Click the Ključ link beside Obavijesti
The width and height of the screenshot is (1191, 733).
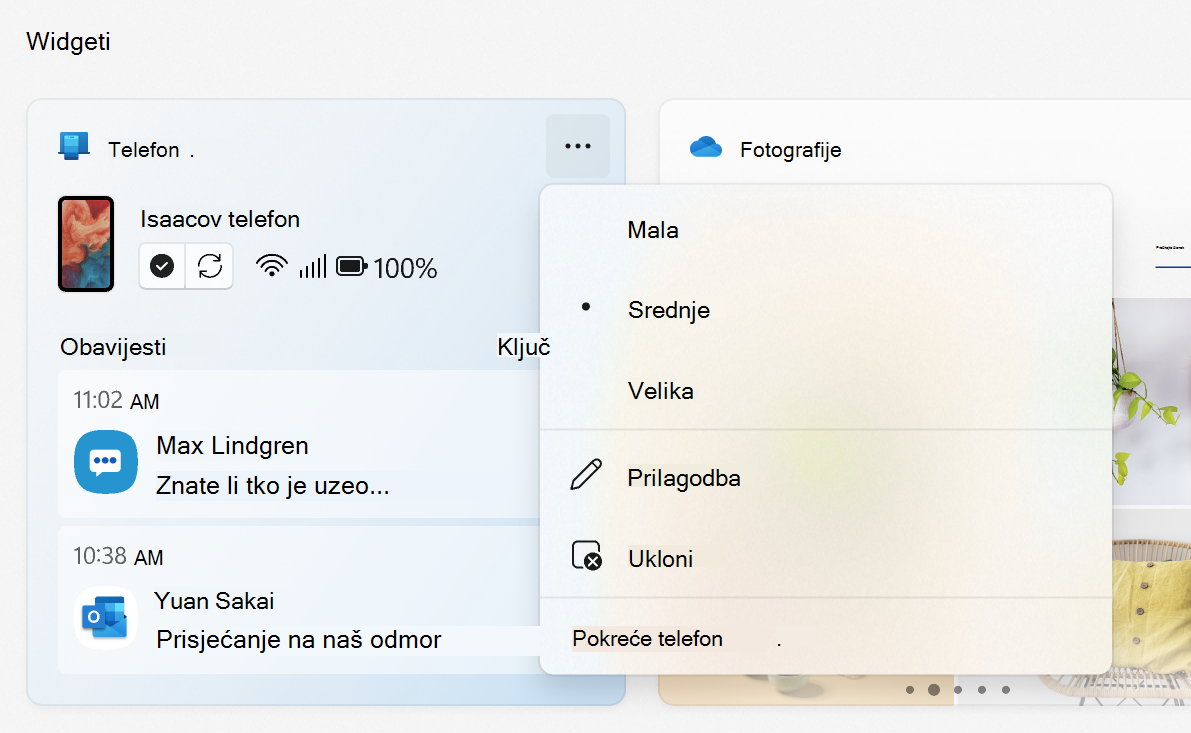coord(523,347)
